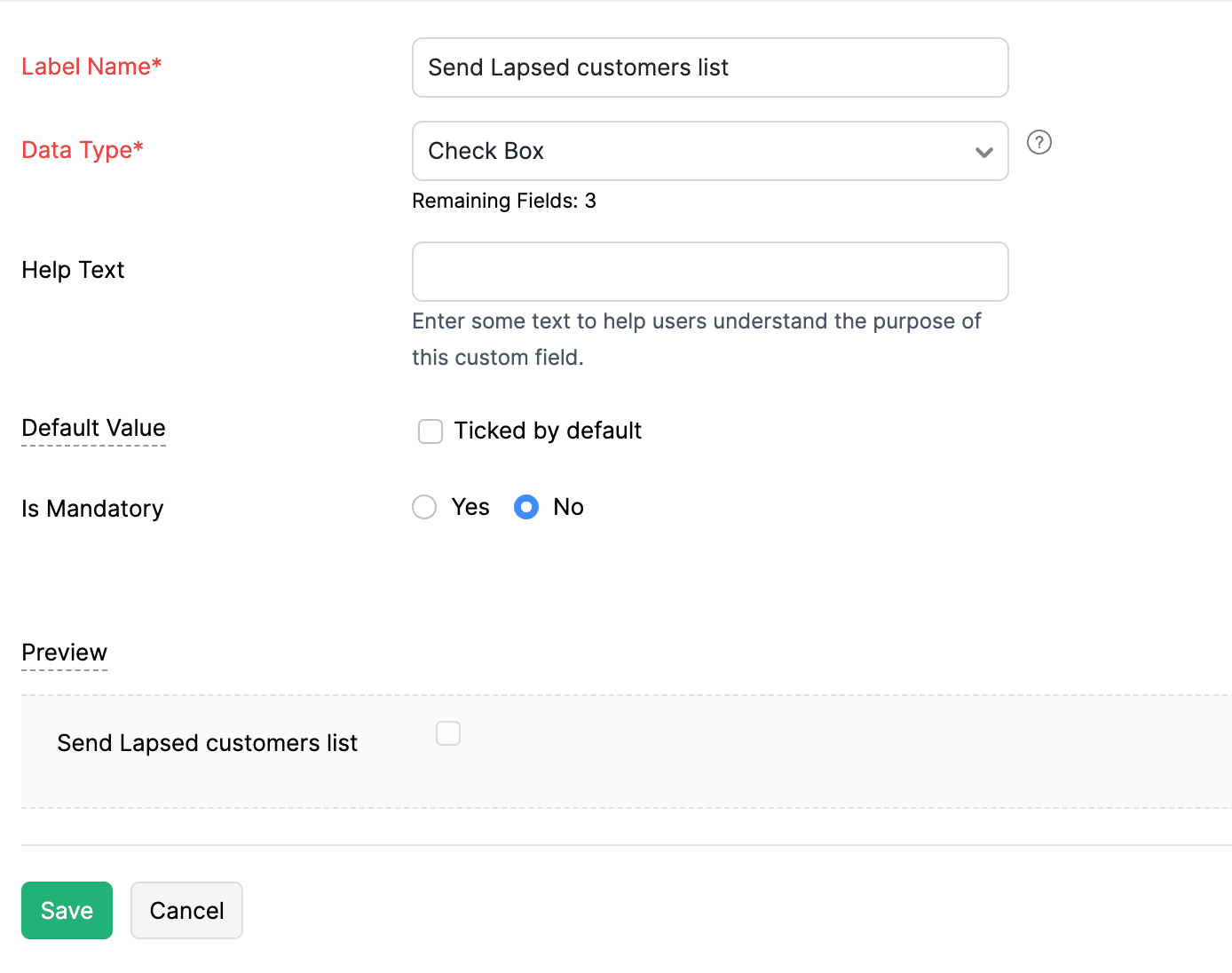The width and height of the screenshot is (1232, 973).
Task: Click the Help Text field label
Action: [x=73, y=270]
